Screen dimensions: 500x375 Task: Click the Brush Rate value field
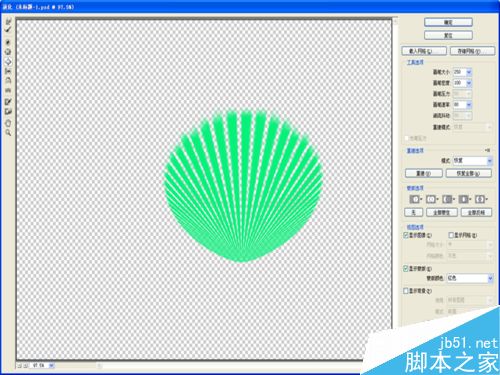coord(459,105)
